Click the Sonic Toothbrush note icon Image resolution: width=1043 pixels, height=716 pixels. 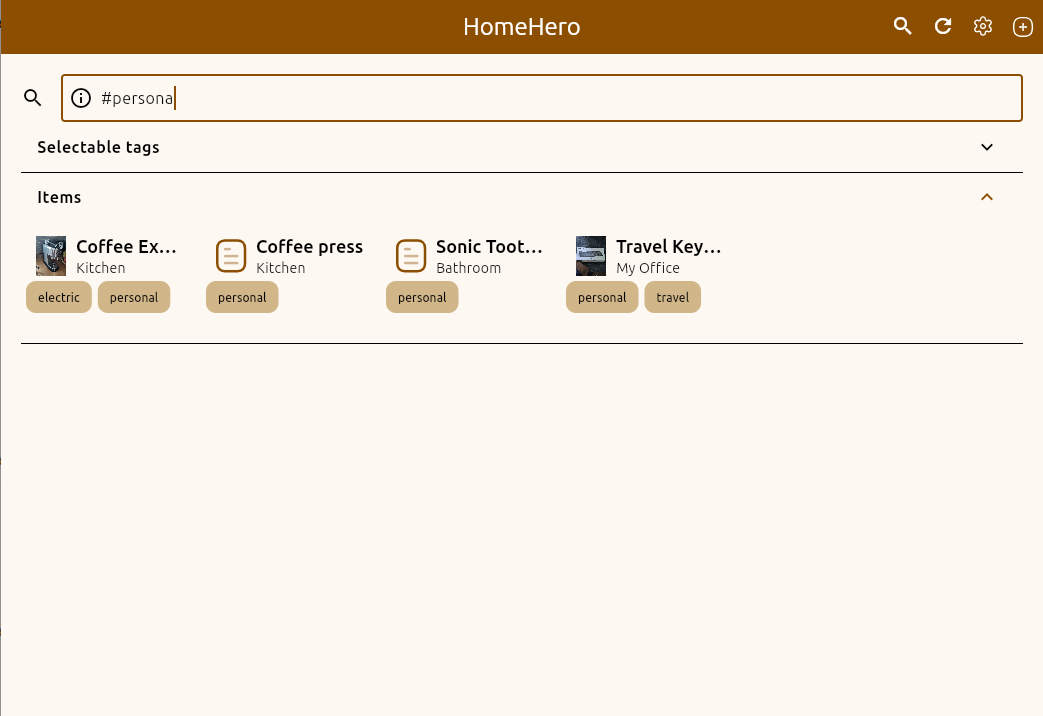click(x=411, y=255)
